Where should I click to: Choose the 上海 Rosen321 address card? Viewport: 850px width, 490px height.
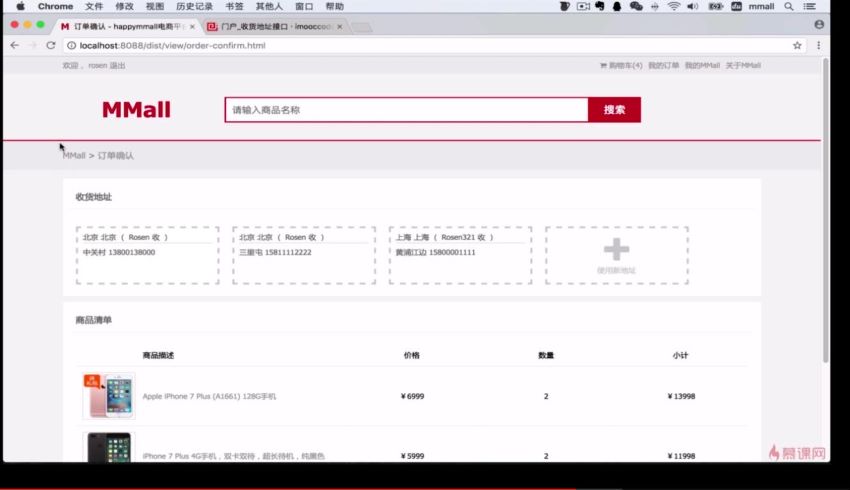(460, 255)
